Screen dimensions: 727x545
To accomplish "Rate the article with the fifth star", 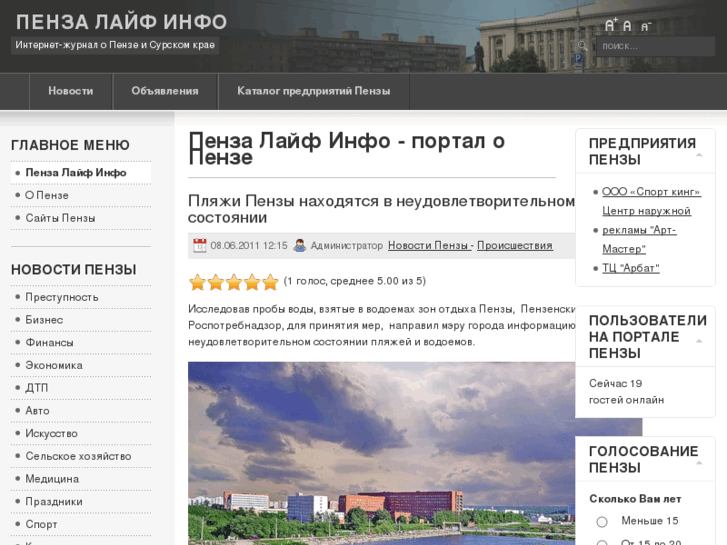I will point(270,282).
